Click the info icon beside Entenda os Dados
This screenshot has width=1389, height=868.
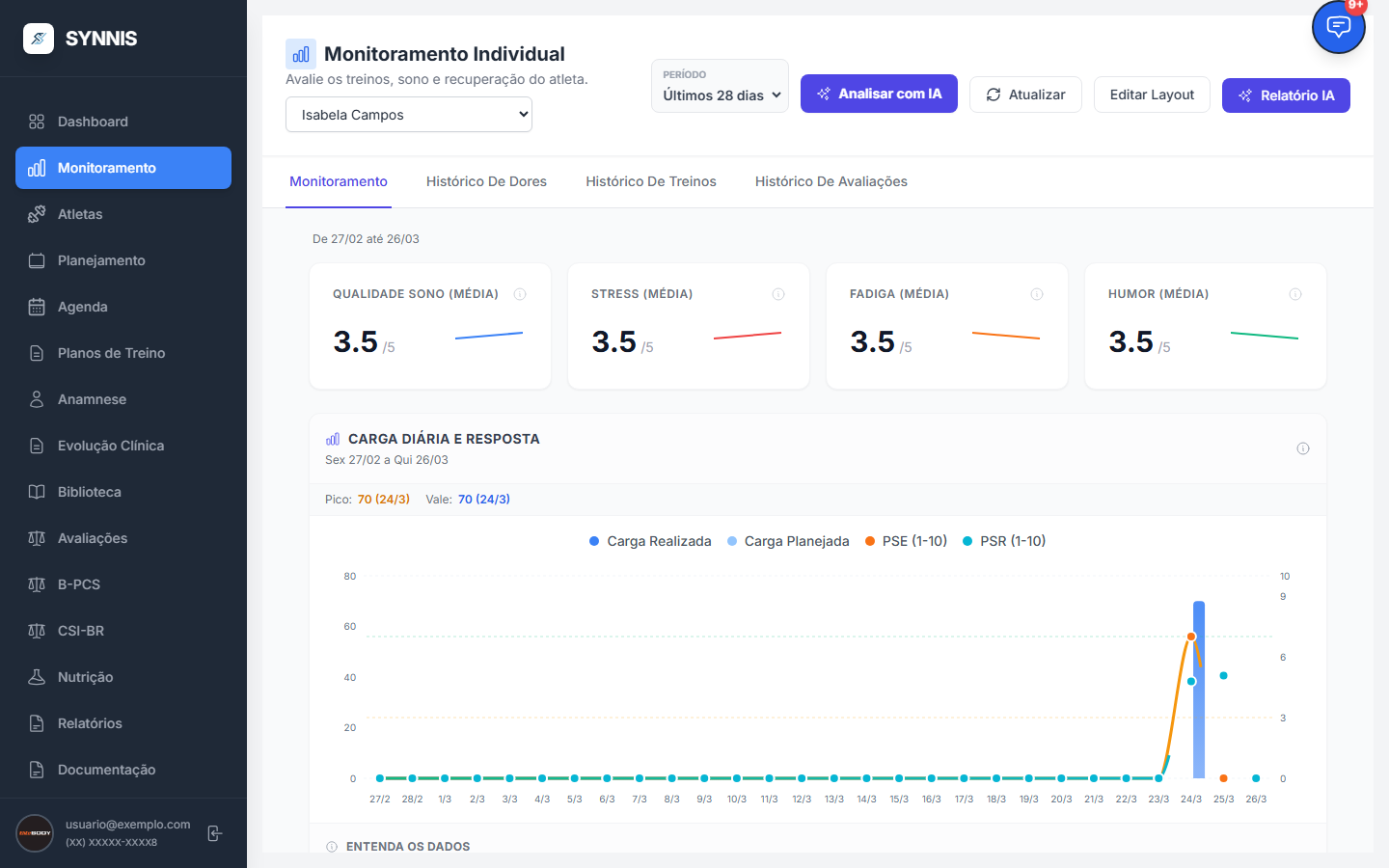click(332, 847)
